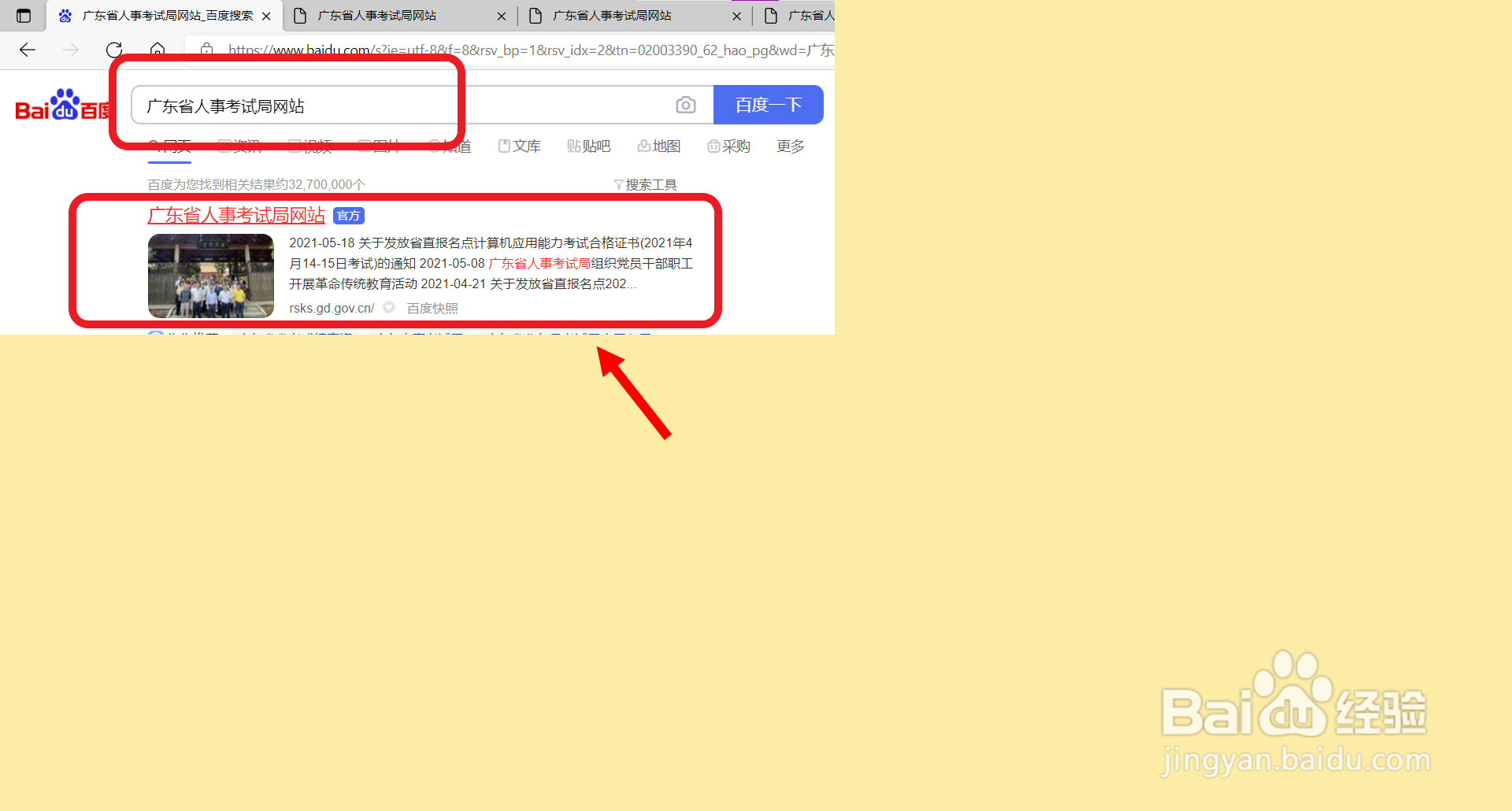
Task: Open the 更多 search categories
Action: (791, 146)
